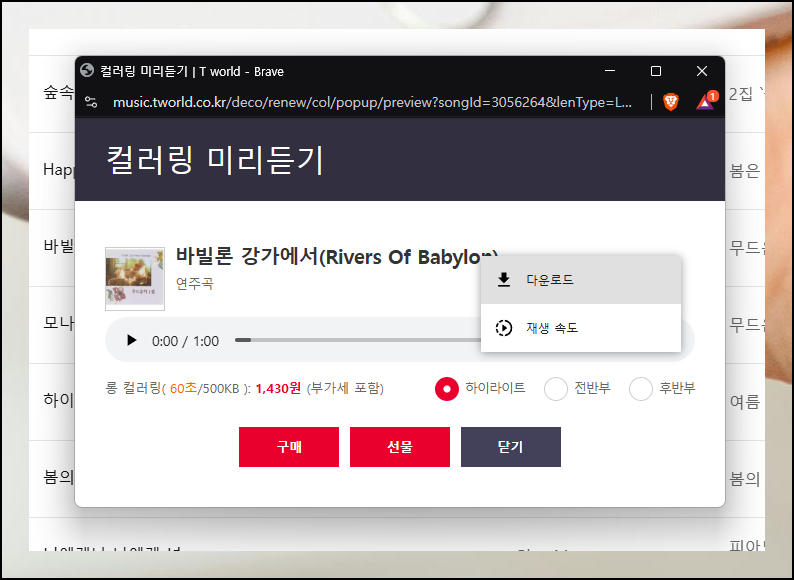Click the 컬러링 미리듣기 header title

[x=215, y=160]
